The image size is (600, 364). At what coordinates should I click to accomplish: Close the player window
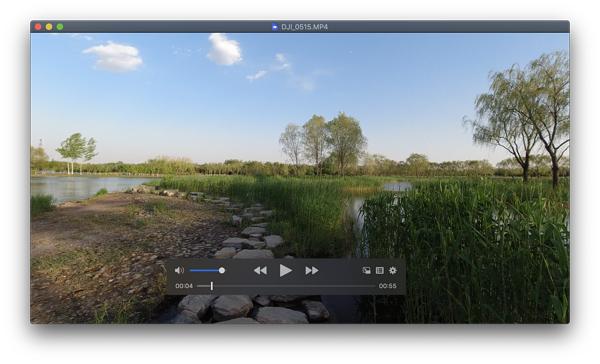pyautogui.click(x=38, y=27)
